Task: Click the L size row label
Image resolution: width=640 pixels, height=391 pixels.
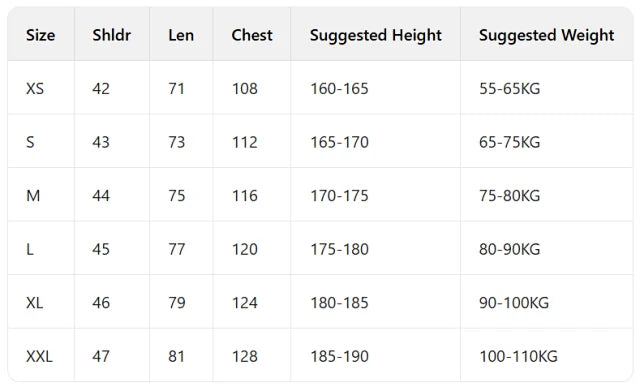Action: (x=30, y=249)
